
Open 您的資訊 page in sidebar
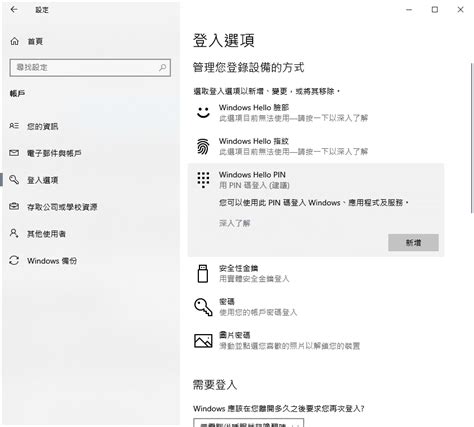[x=91, y=126]
